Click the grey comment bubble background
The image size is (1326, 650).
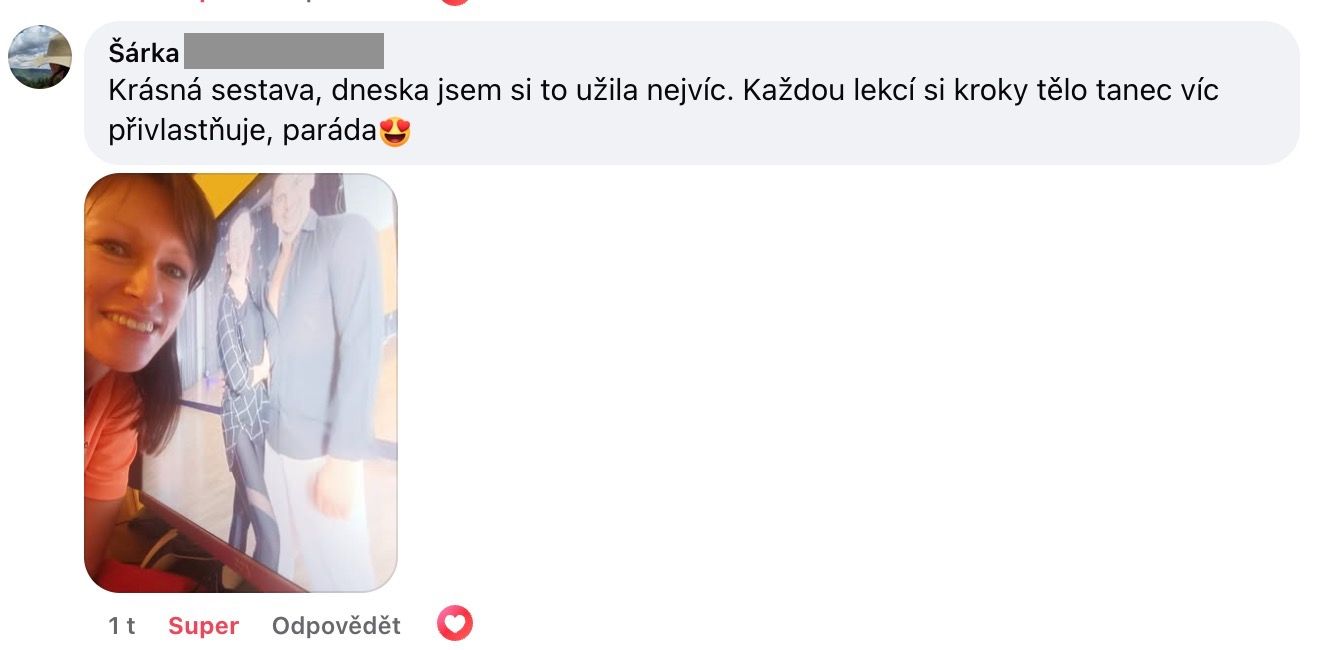pos(692,93)
